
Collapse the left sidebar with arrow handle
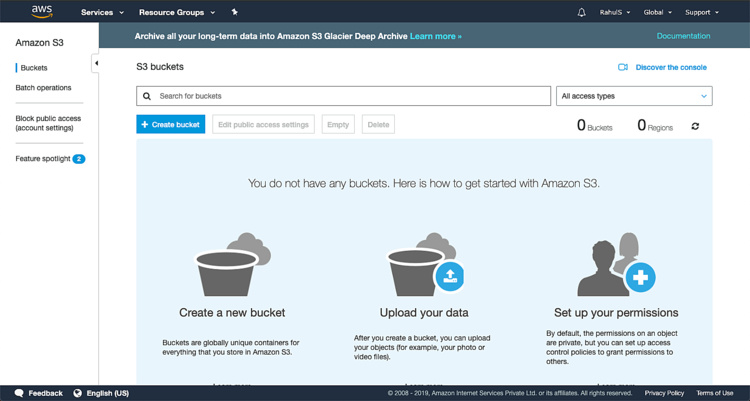click(x=95, y=63)
